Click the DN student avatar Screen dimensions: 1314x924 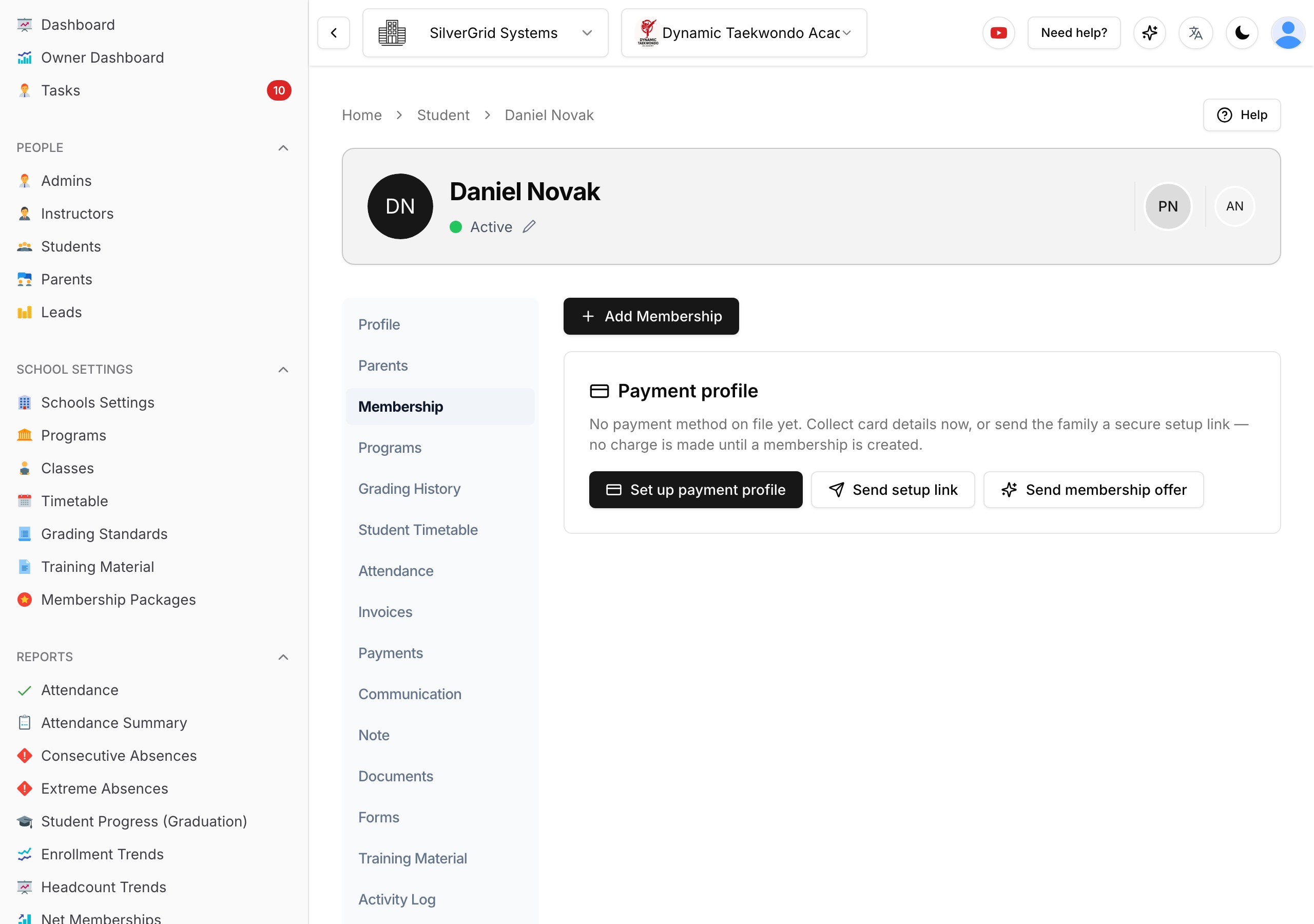click(x=400, y=207)
